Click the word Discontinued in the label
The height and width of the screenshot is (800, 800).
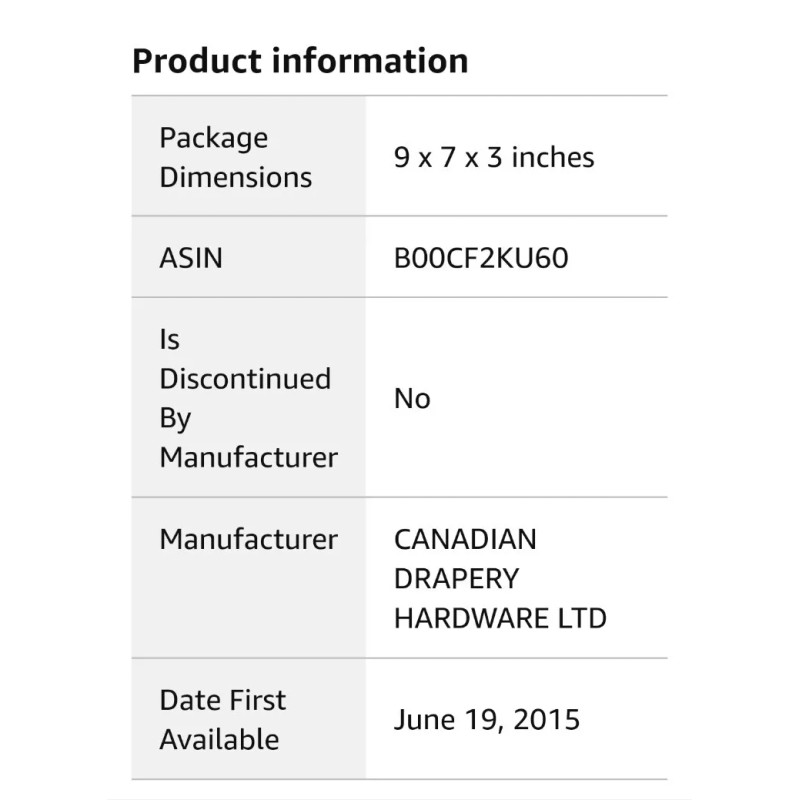[x=245, y=379]
